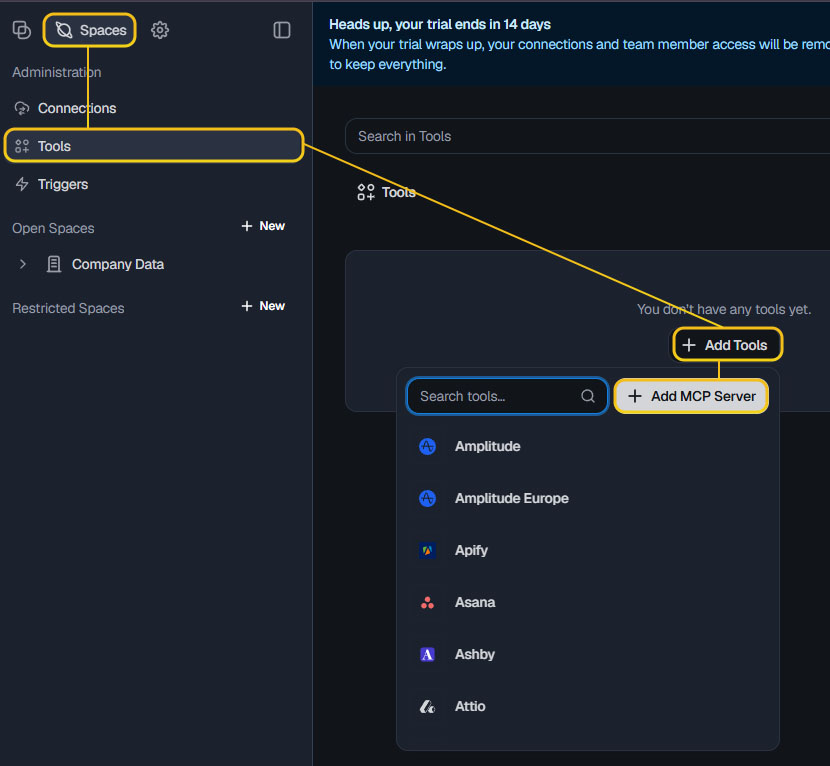Click the Connections cloud icon
The image size is (830, 766).
(x=22, y=109)
